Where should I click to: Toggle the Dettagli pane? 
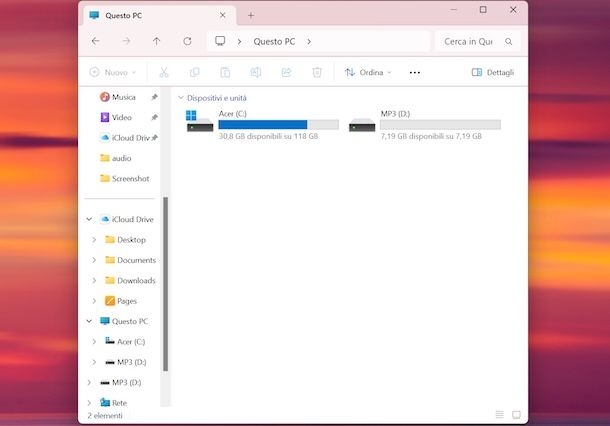493,72
